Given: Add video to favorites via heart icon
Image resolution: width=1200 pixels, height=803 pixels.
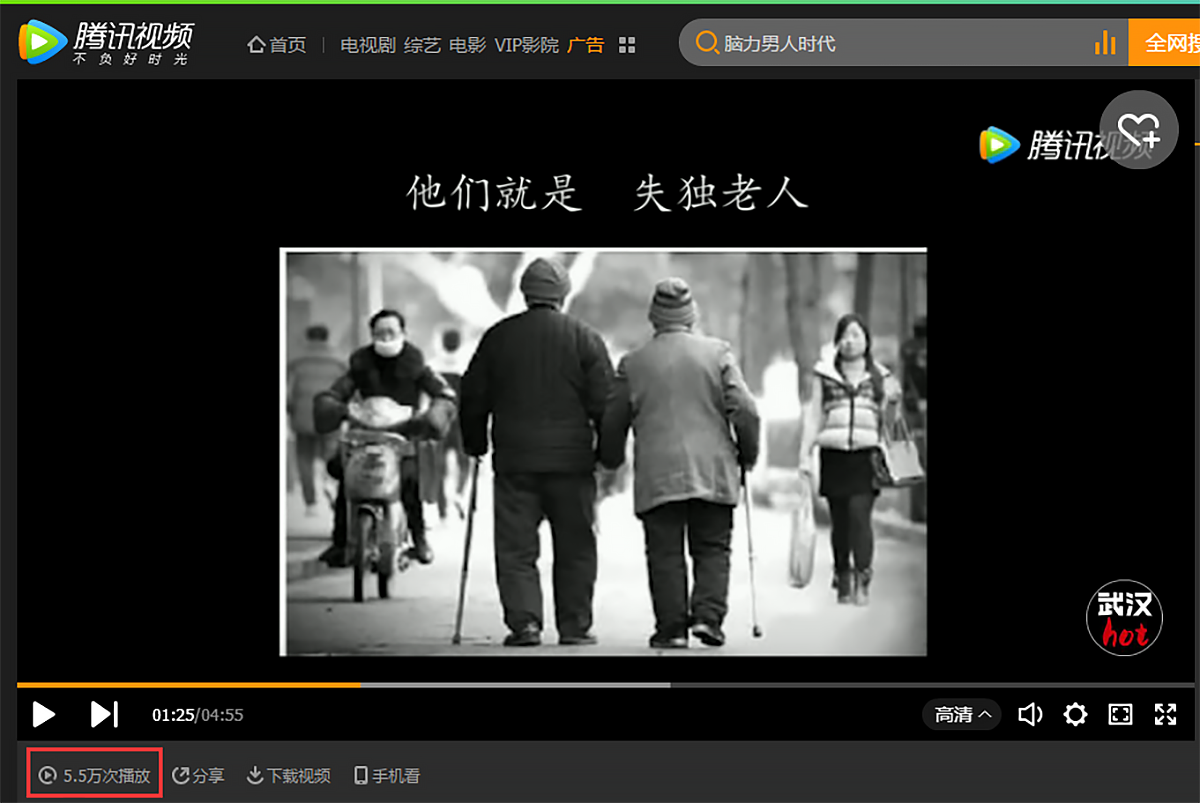Looking at the screenshot, I should click(1138, 129).
